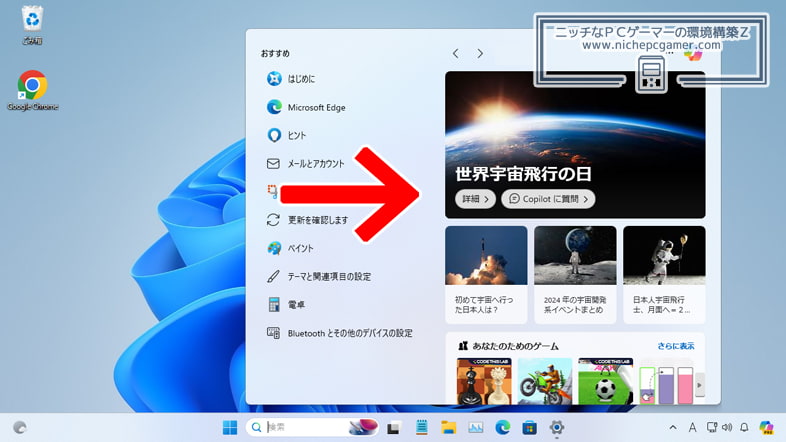Open the color tube sorting game thumbnail
The image size is (786, 442).
pos(666,381)
